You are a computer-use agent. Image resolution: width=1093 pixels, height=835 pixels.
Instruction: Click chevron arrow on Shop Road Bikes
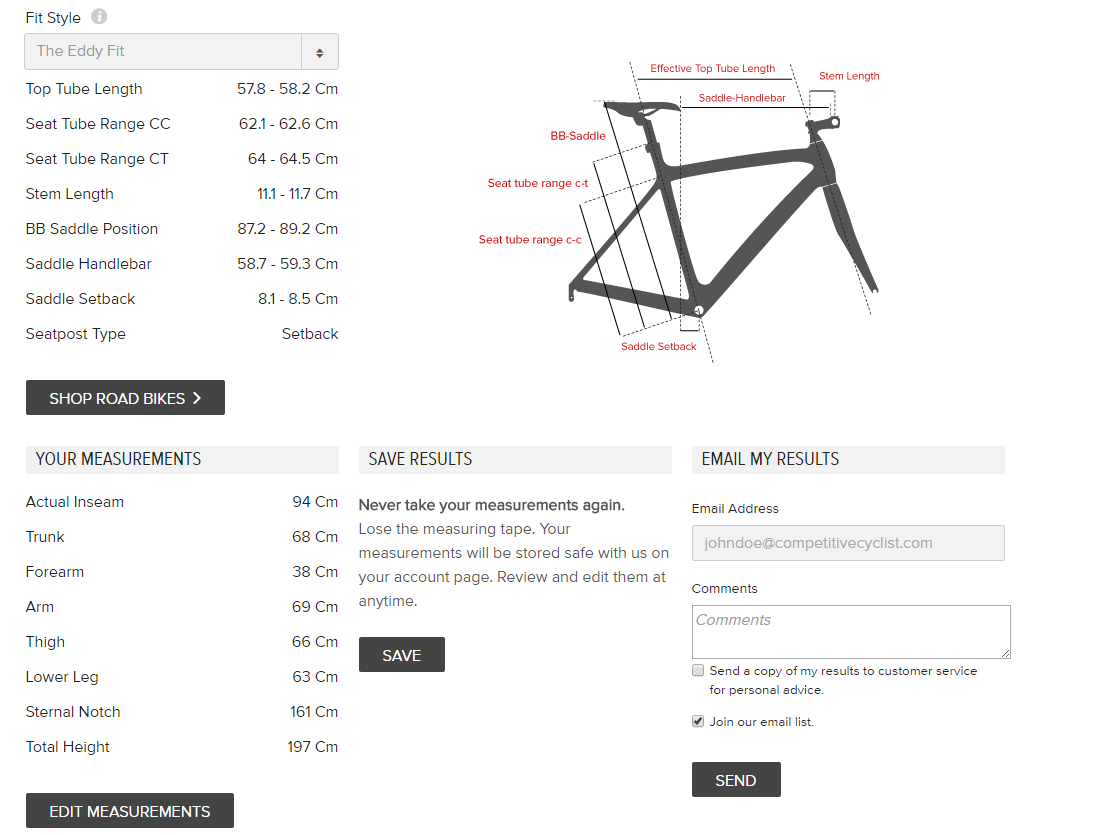[197, 398]
